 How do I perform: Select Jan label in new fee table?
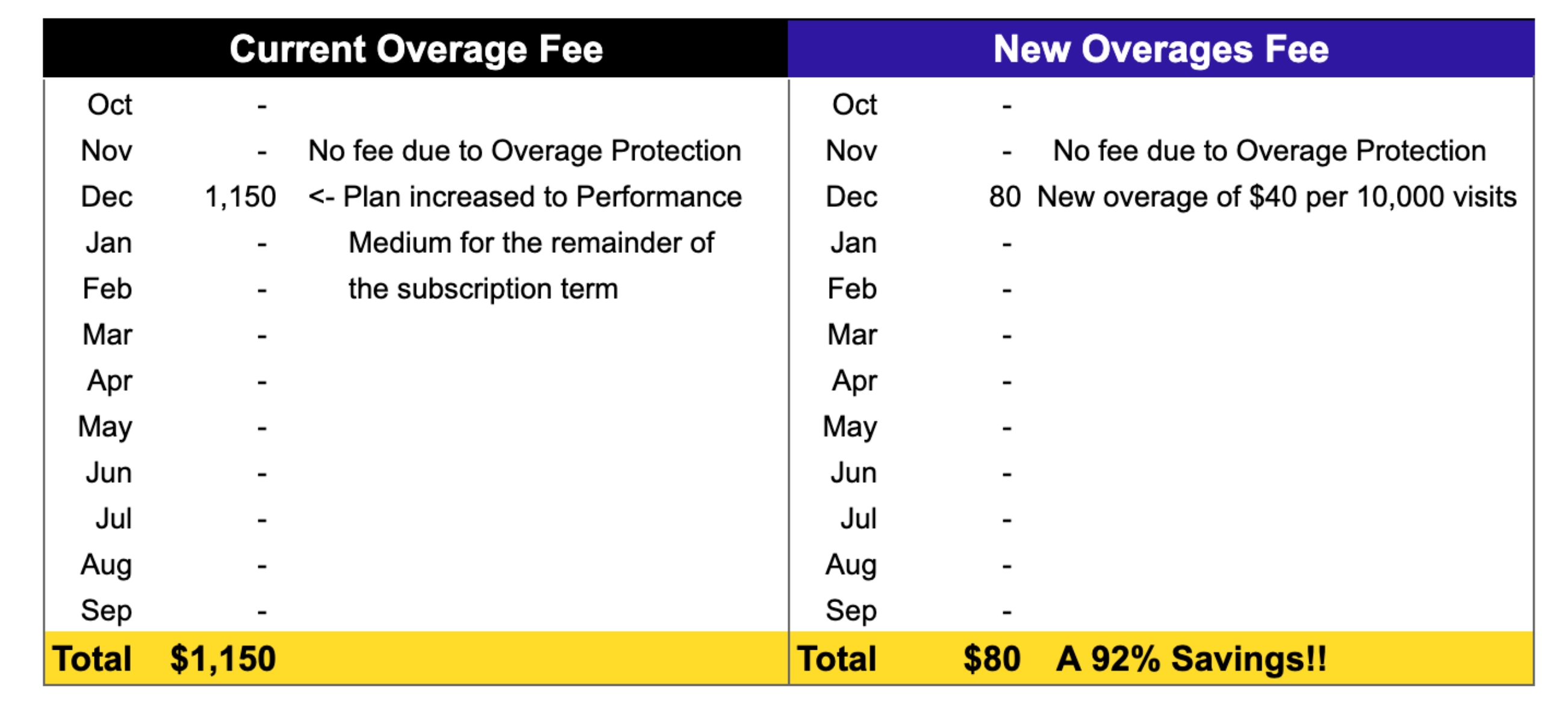(x=853, y=242)
